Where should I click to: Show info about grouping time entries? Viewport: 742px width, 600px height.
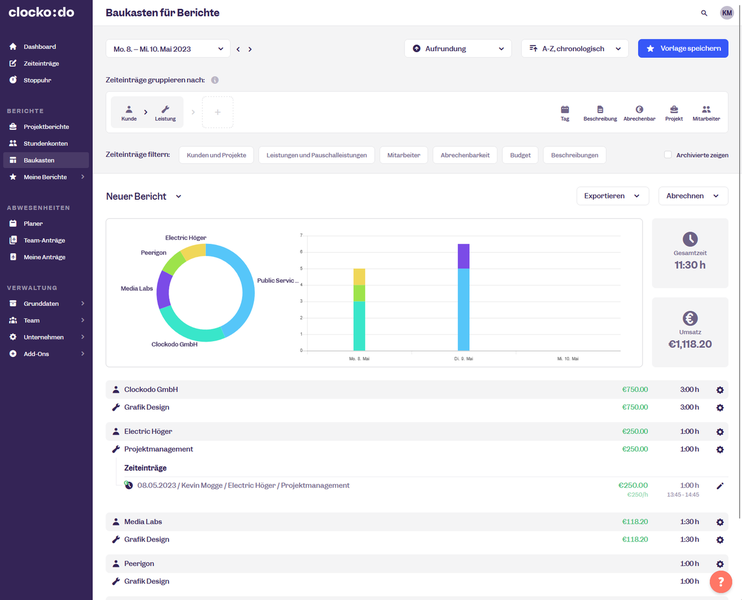point(215,80)
